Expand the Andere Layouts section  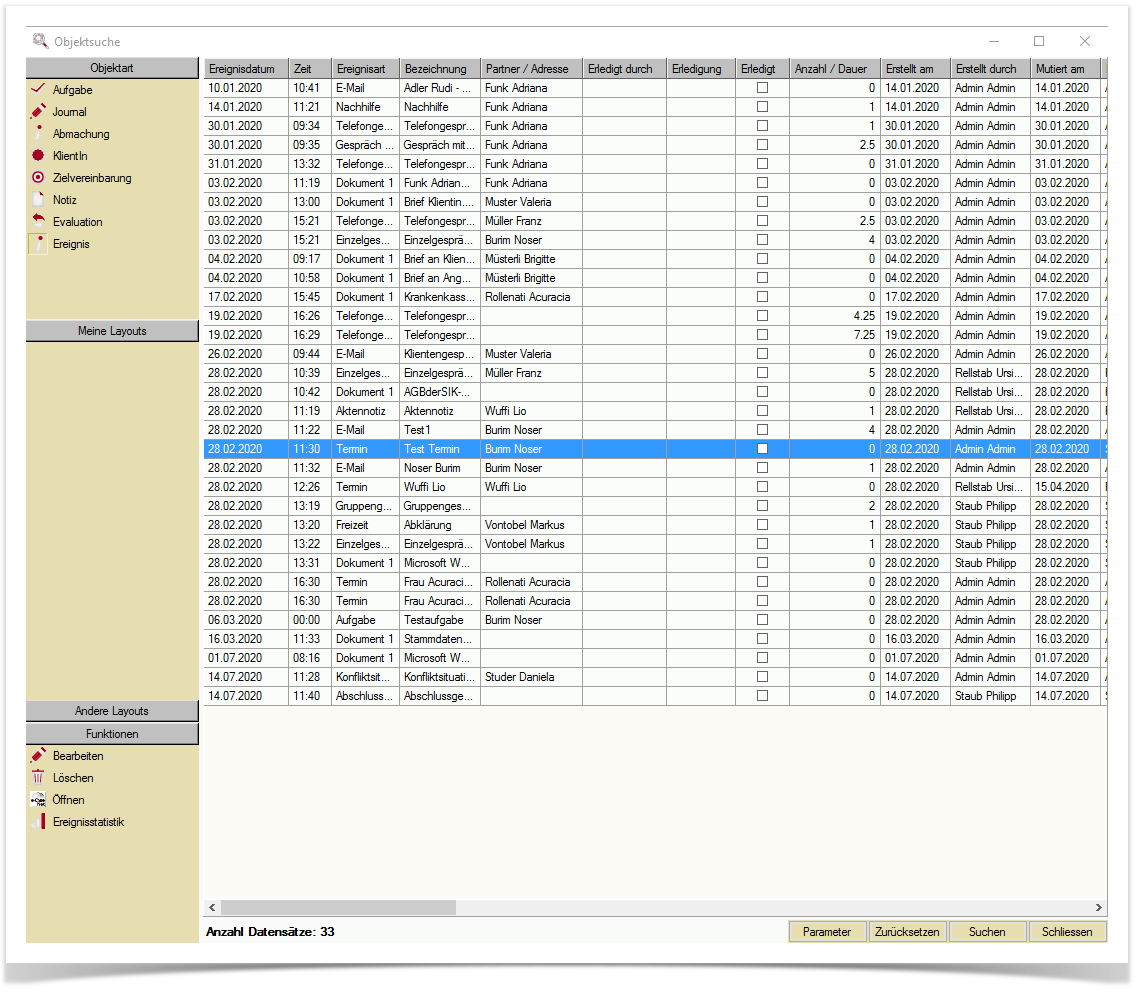(x=112, y=711)
